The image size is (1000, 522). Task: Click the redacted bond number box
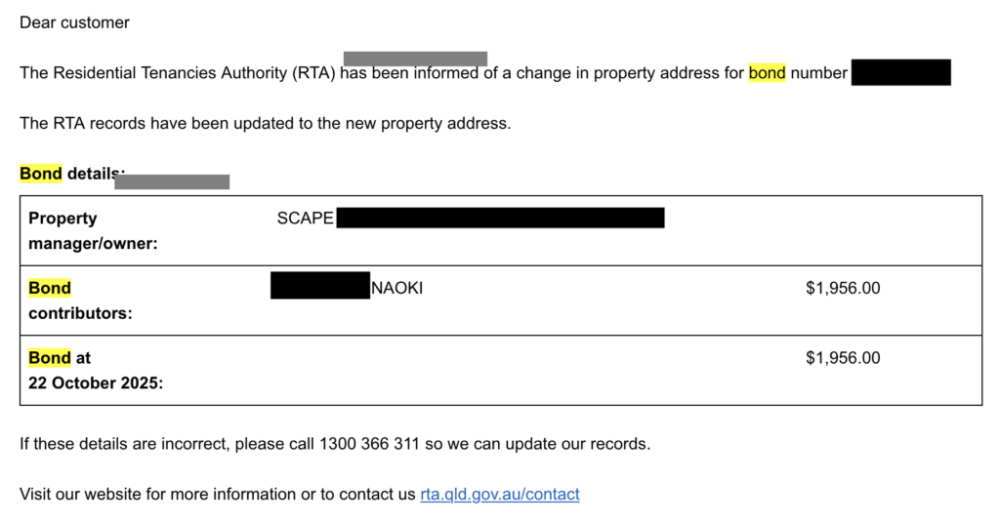click(x=900, y=73)
